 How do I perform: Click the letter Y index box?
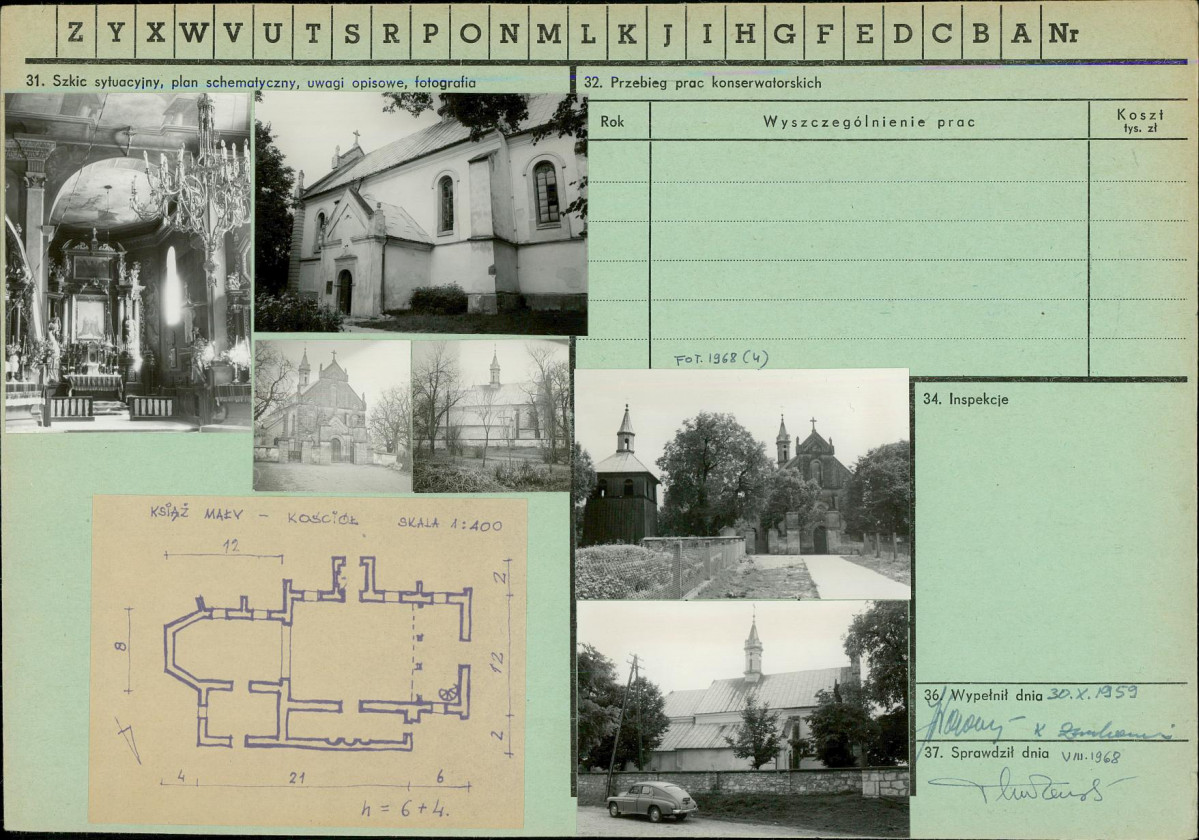pyautogui.click(x=115, y=32)
